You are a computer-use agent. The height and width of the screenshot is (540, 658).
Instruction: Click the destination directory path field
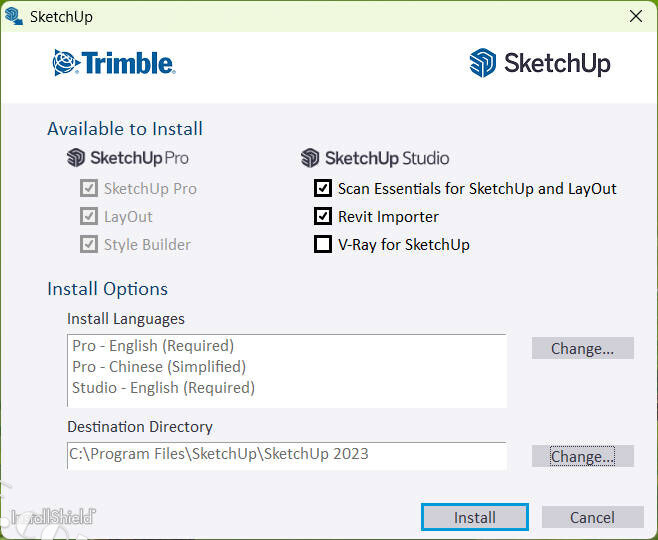pos(286,454)
